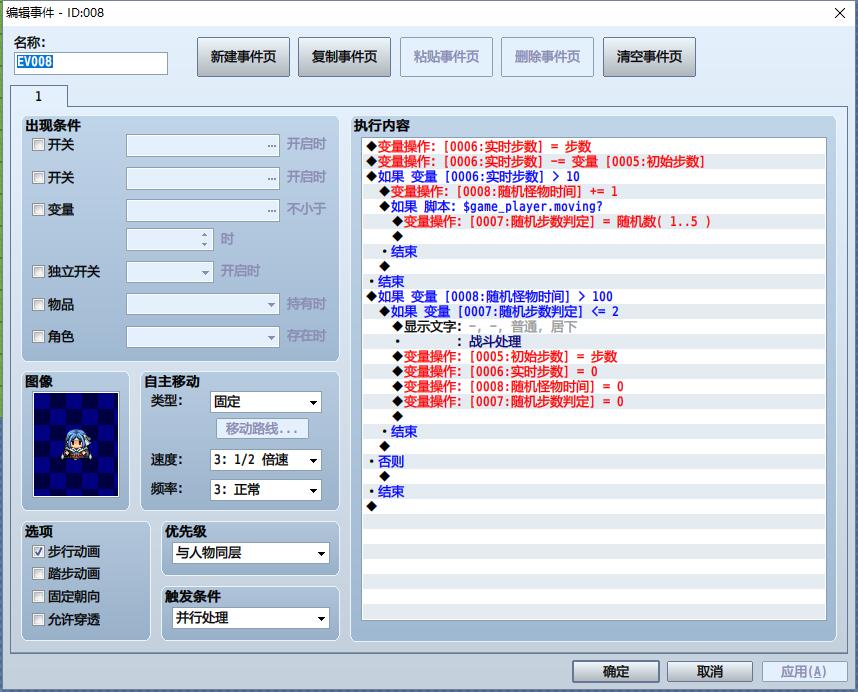The height and width of the screenshot is (692, 858).
Task: Enable the 角色 condition checkbox
Action: [38, 336]
